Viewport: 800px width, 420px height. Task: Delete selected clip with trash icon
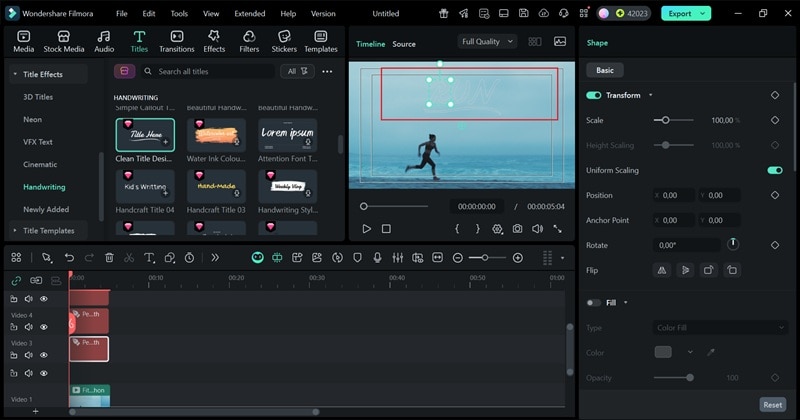pyautogui.click(x=109, y=258)
